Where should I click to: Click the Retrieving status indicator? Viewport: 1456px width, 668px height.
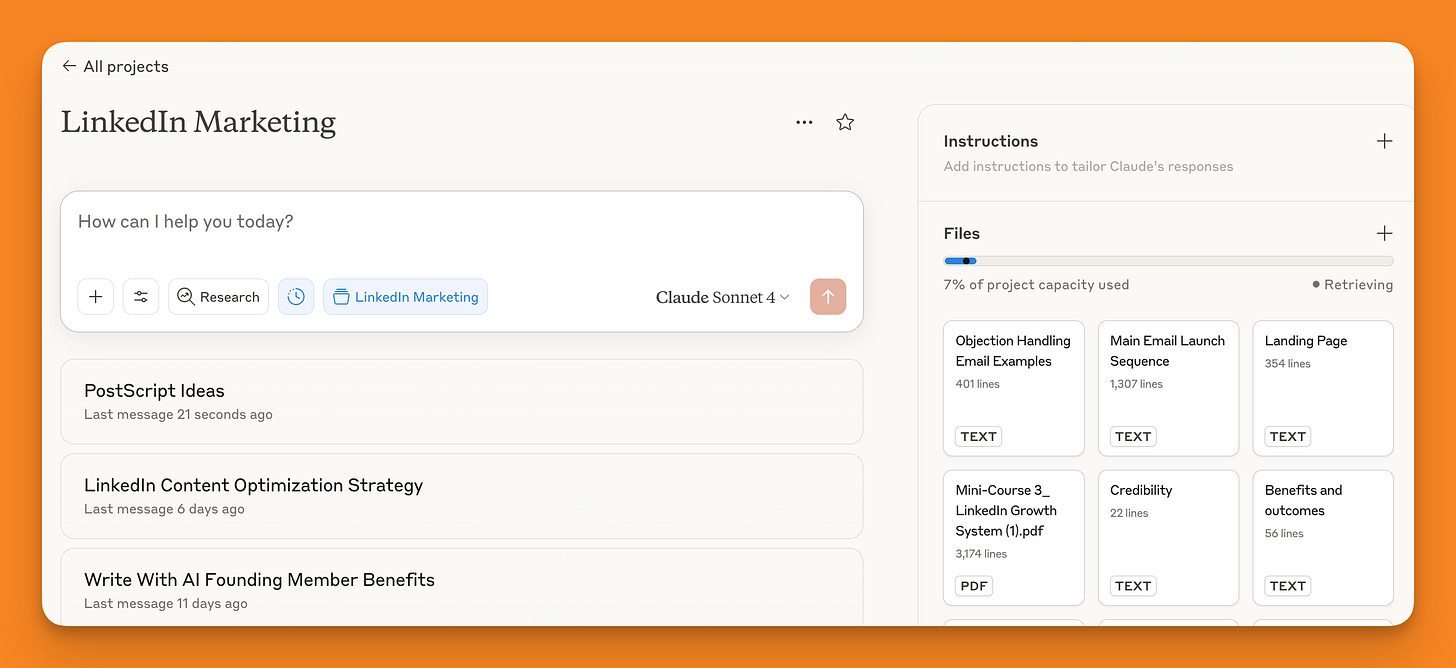click(1353, 285)
